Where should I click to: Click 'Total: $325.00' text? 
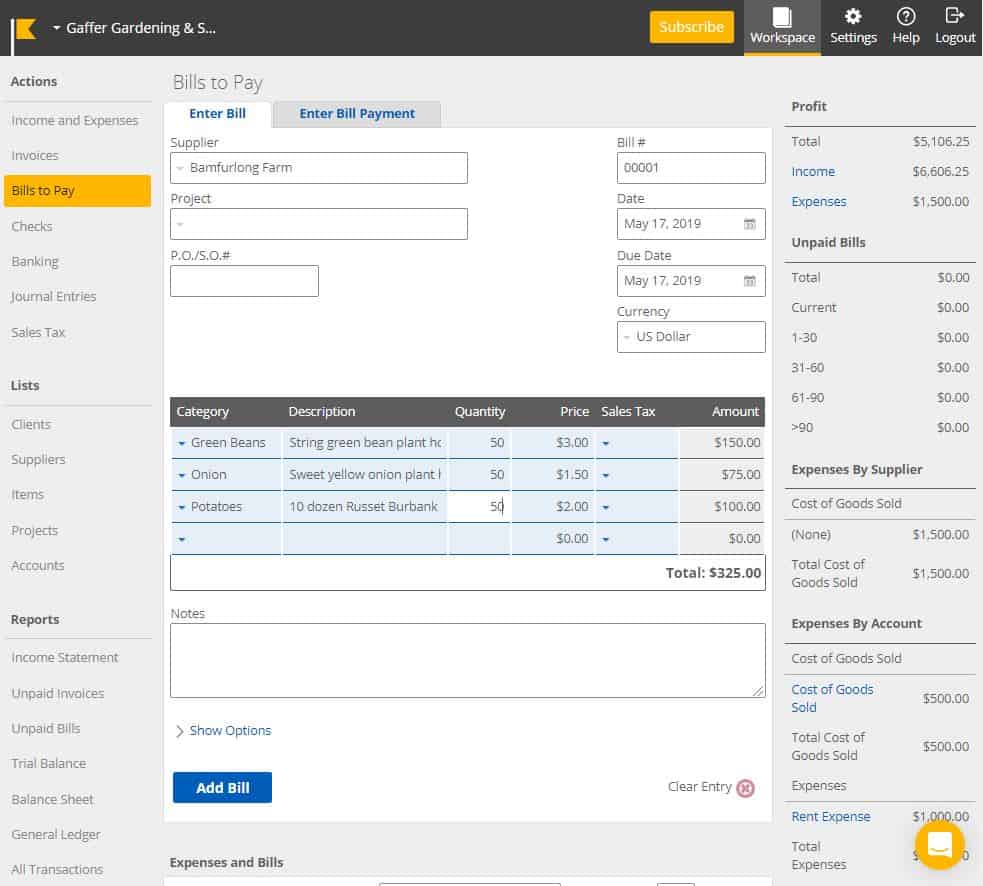[x=713, y=573]
